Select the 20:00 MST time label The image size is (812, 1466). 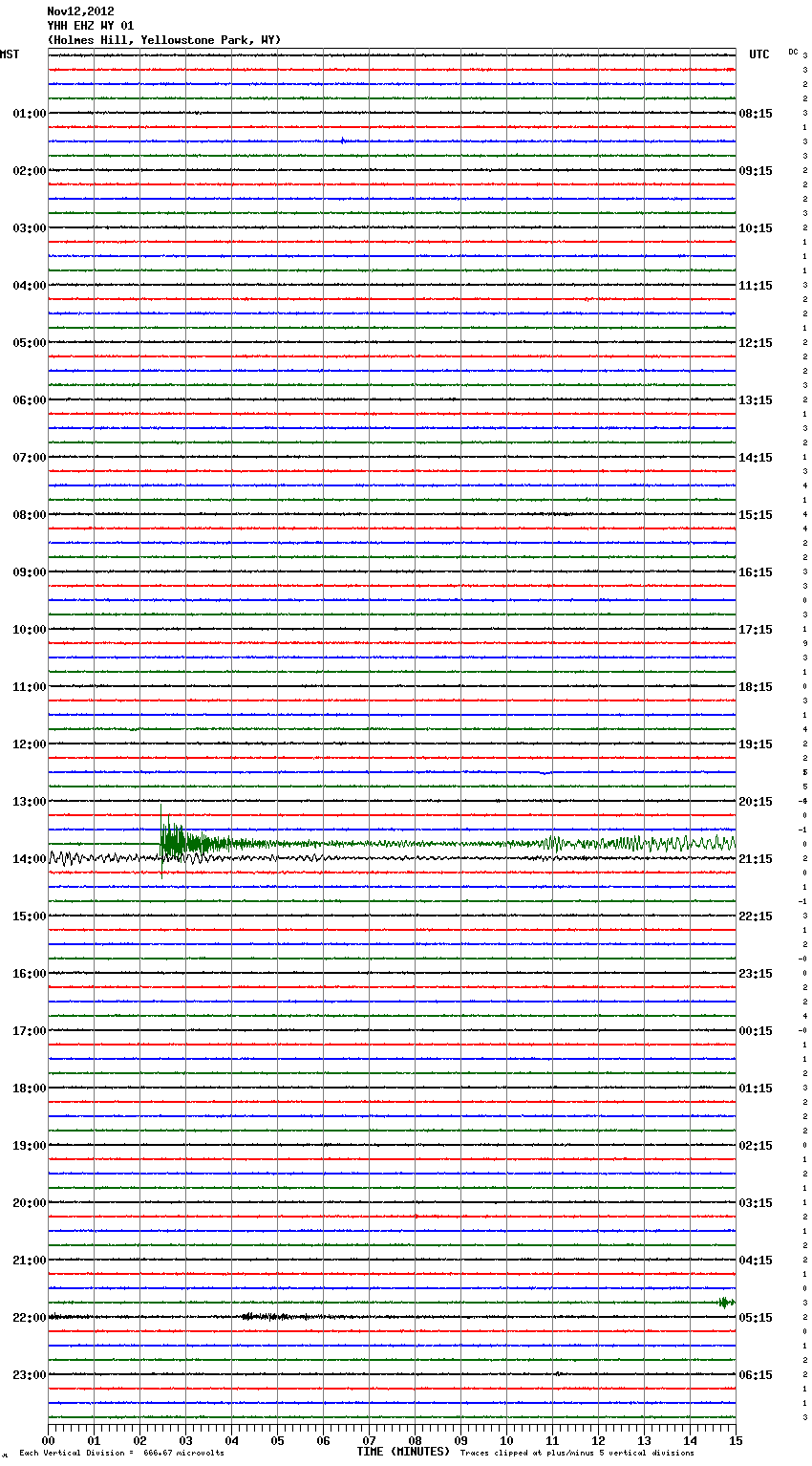point(30,1203)
